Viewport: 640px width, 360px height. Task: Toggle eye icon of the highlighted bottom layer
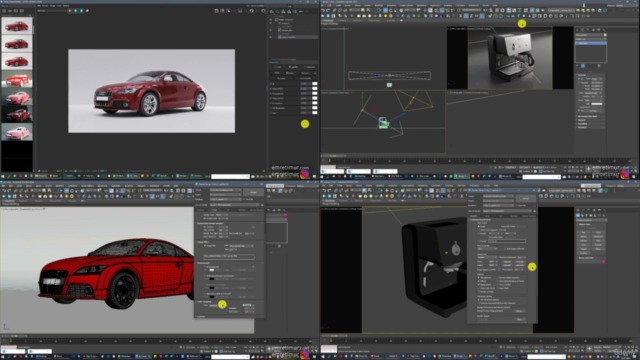tap(271, 37)
